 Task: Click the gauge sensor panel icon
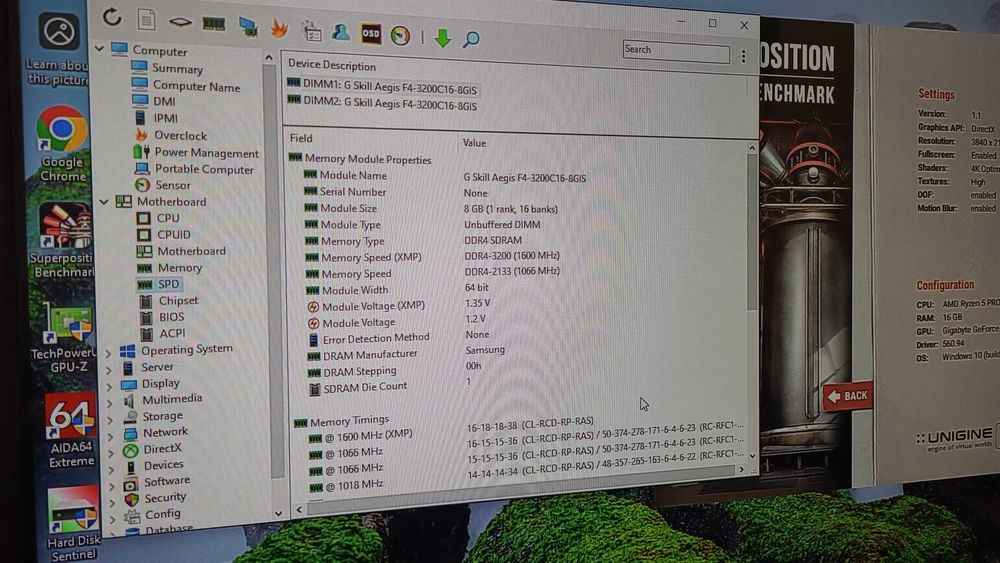(x=401, y=36)
